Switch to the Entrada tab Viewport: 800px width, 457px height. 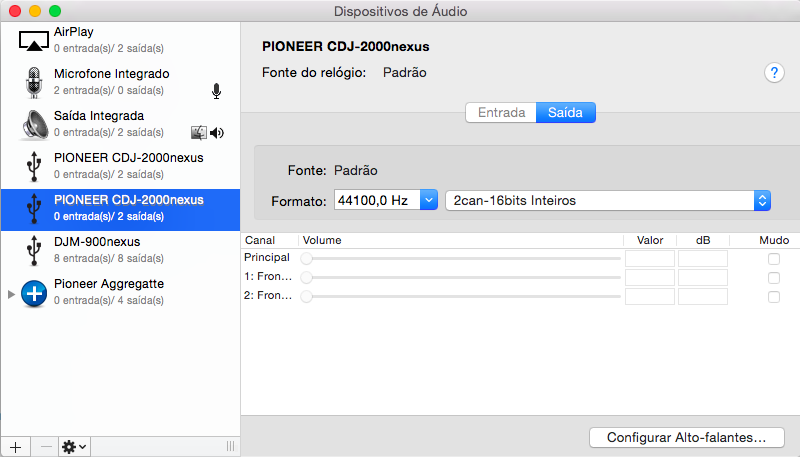tap(501, 113)
